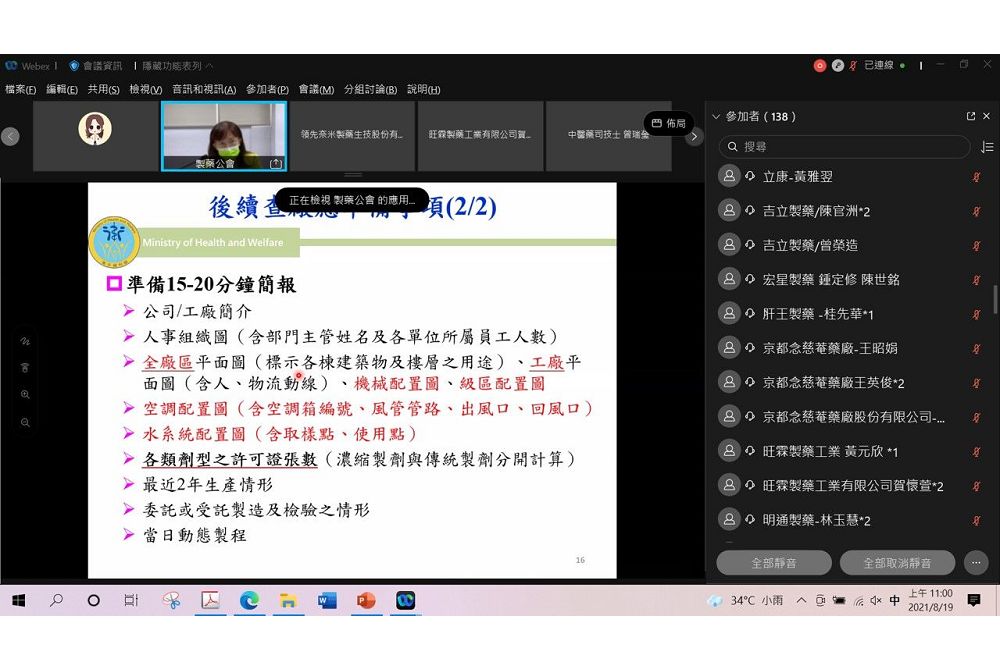
Task: Pop out the 參加者 participants panel
Action: (x=971, y=116)
